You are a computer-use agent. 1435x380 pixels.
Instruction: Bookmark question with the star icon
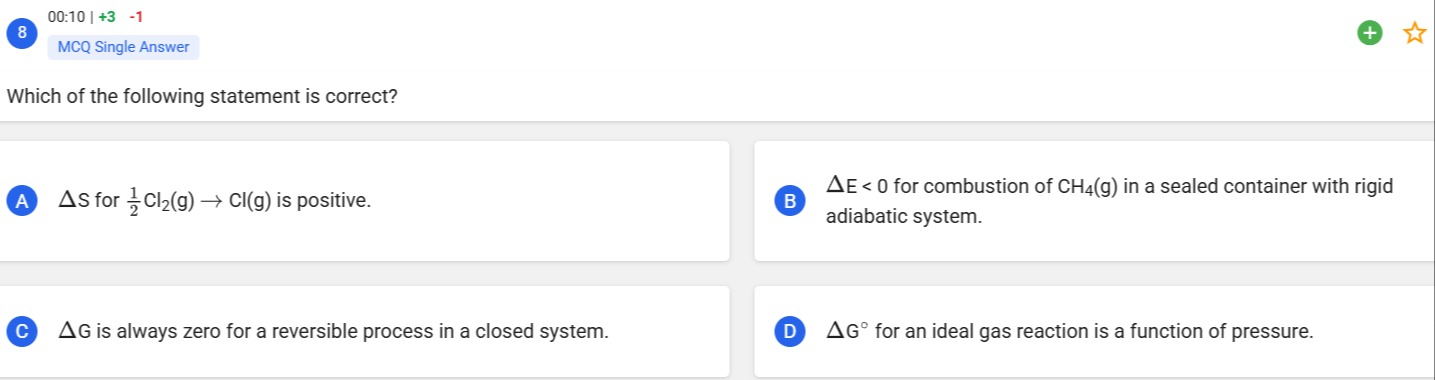coord(1414,34)
